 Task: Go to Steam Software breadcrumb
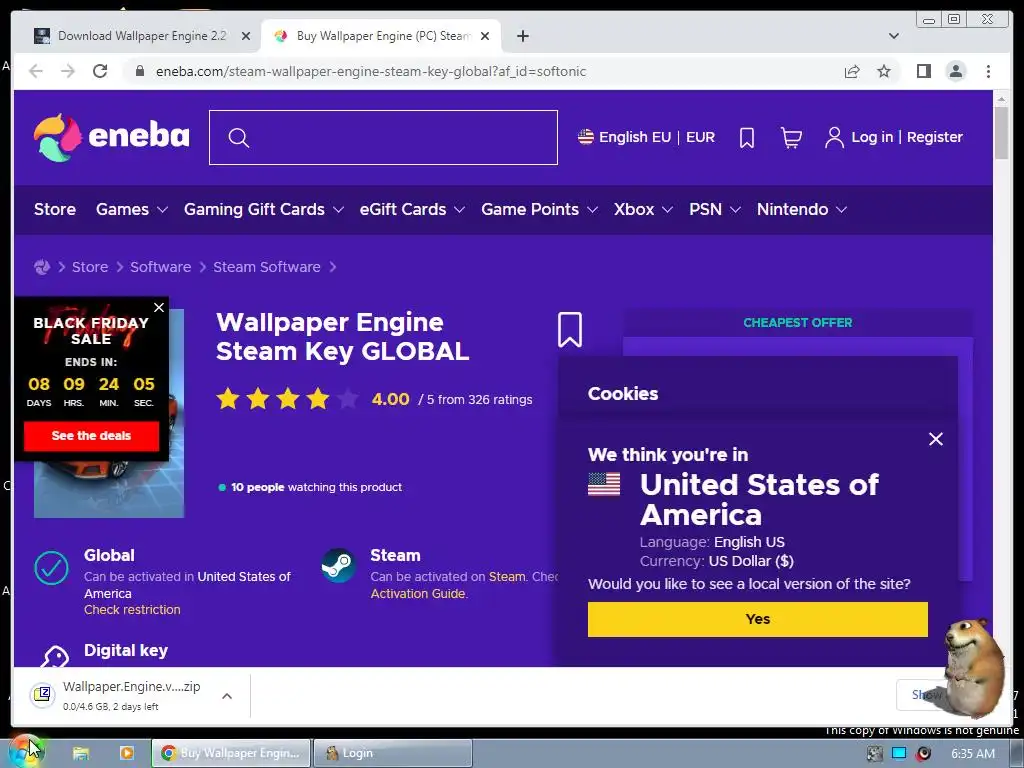coord(266,267)
